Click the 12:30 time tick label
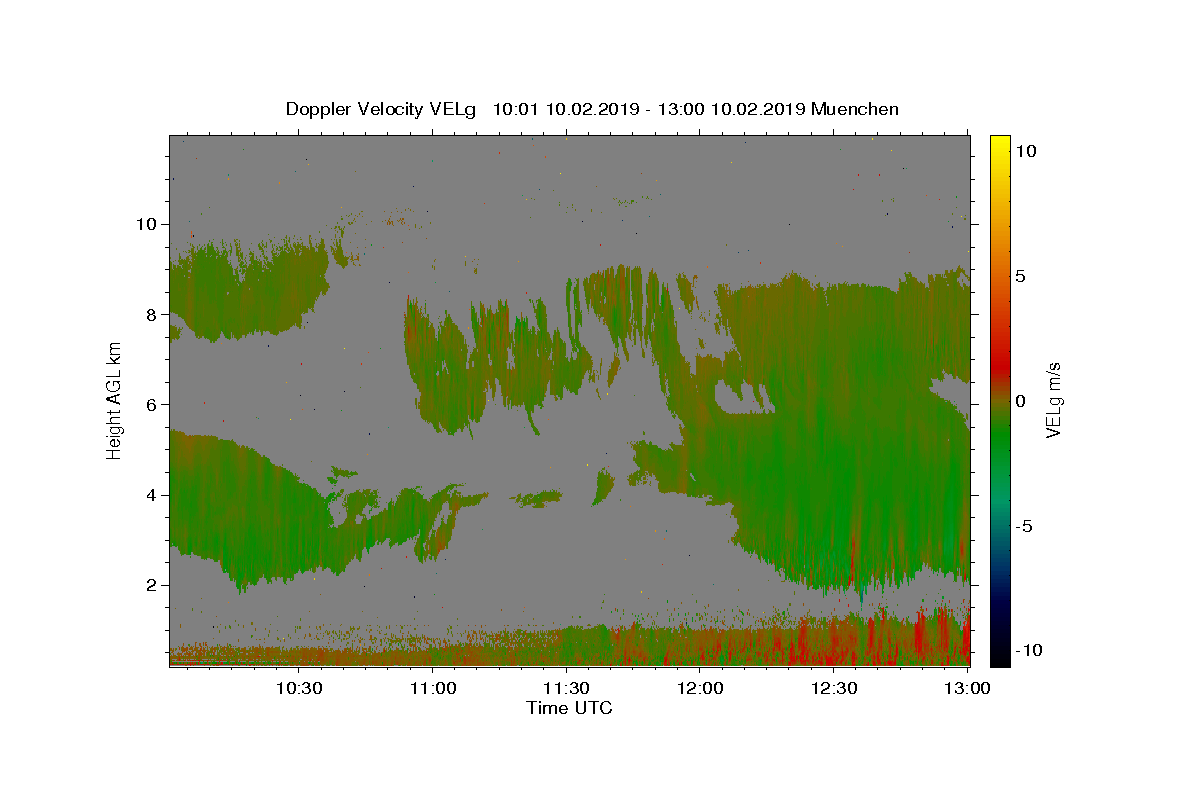1200x800 pixels. (x=834, y=688)
